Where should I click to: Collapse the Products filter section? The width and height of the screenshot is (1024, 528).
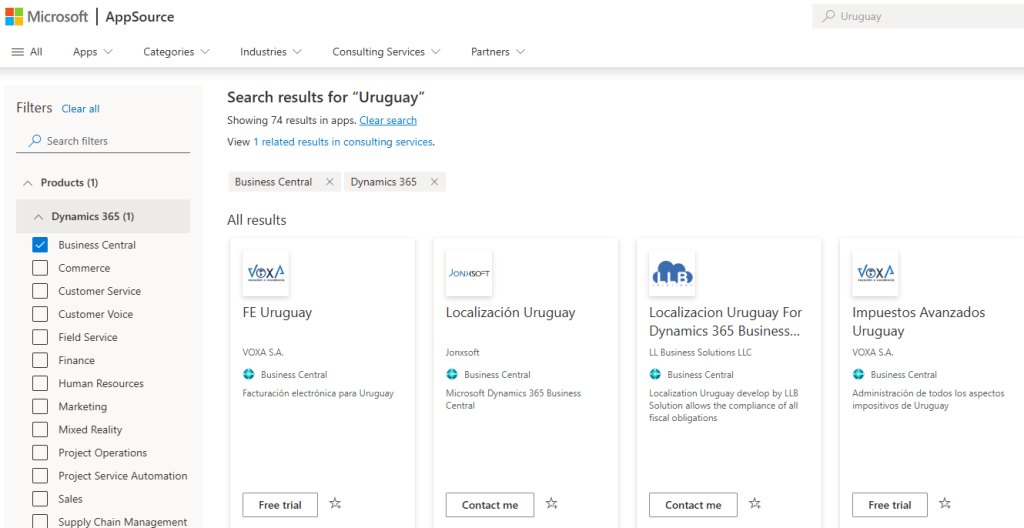click(x=28, y=183)
